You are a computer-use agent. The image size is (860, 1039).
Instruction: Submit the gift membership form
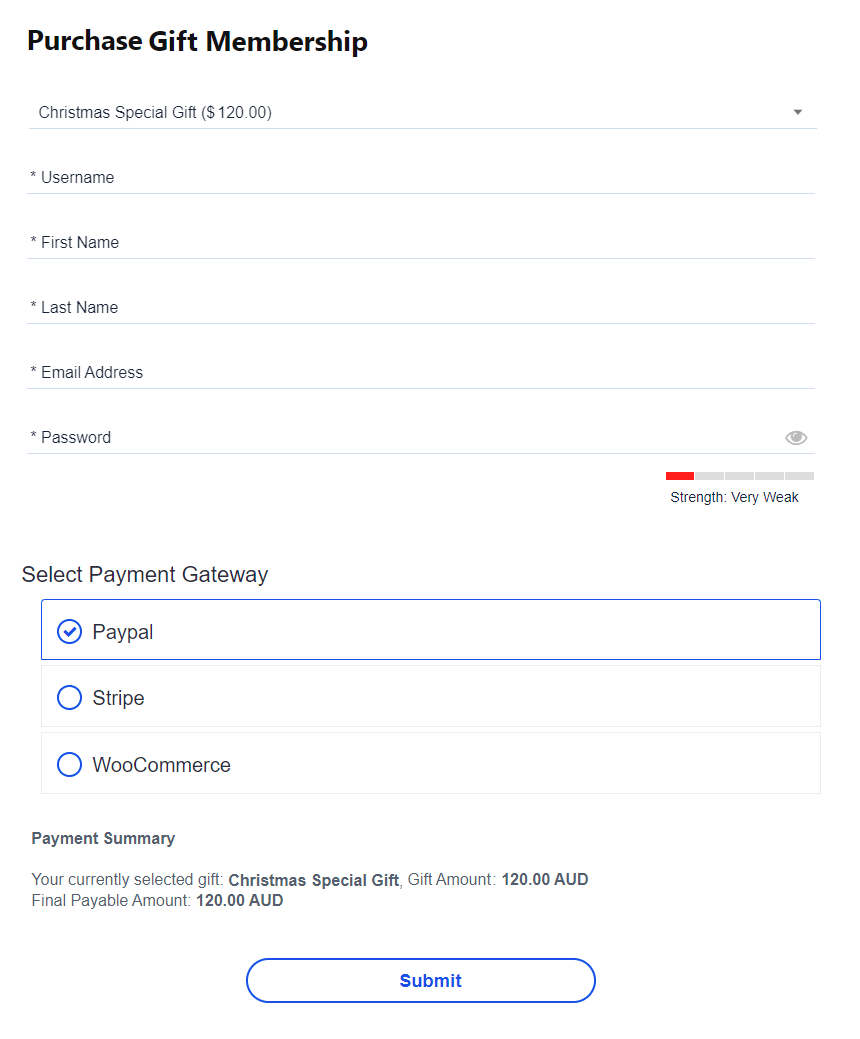[x=421, y=980]
